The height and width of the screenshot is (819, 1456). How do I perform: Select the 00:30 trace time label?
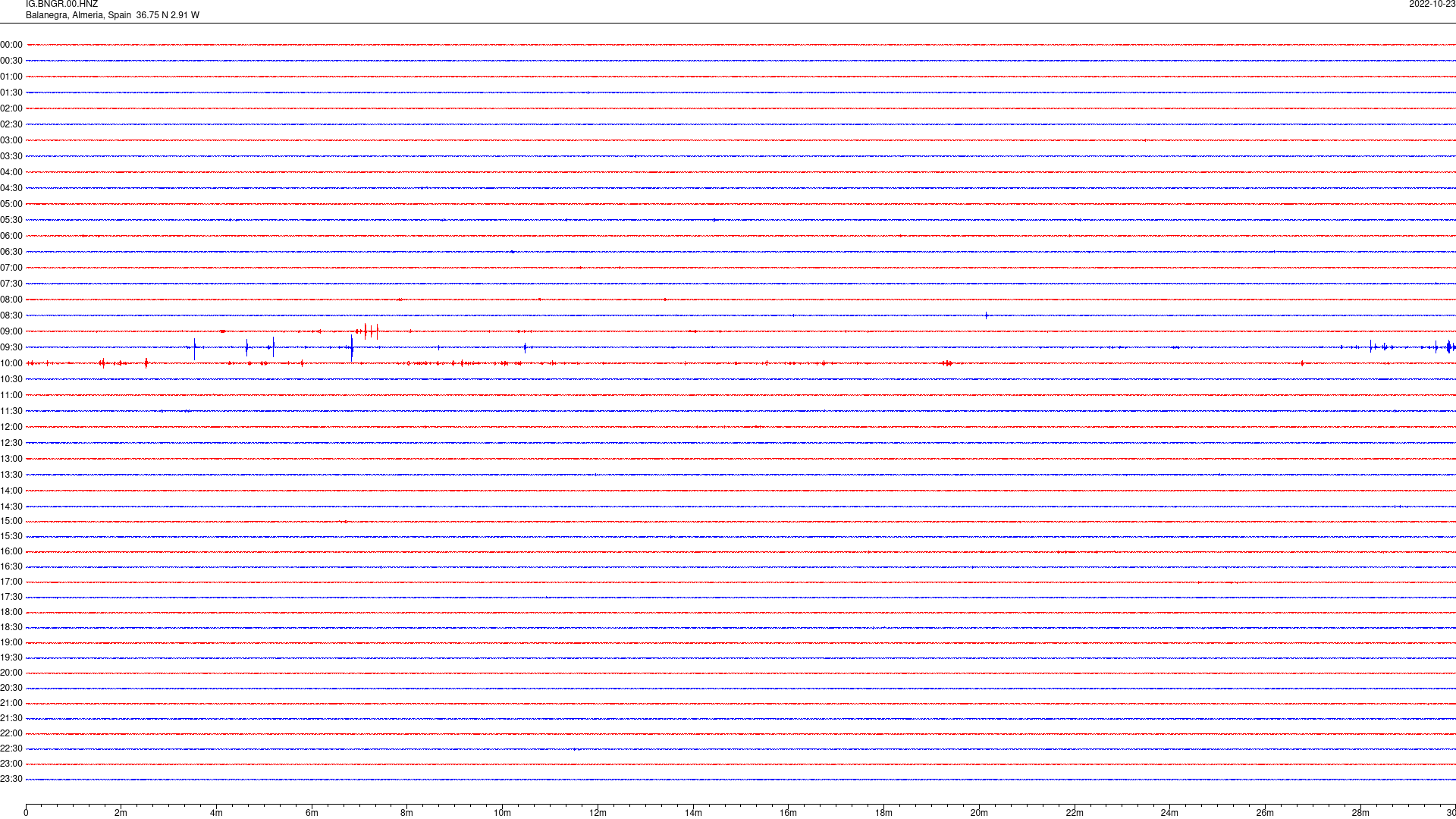click(11, 61)
